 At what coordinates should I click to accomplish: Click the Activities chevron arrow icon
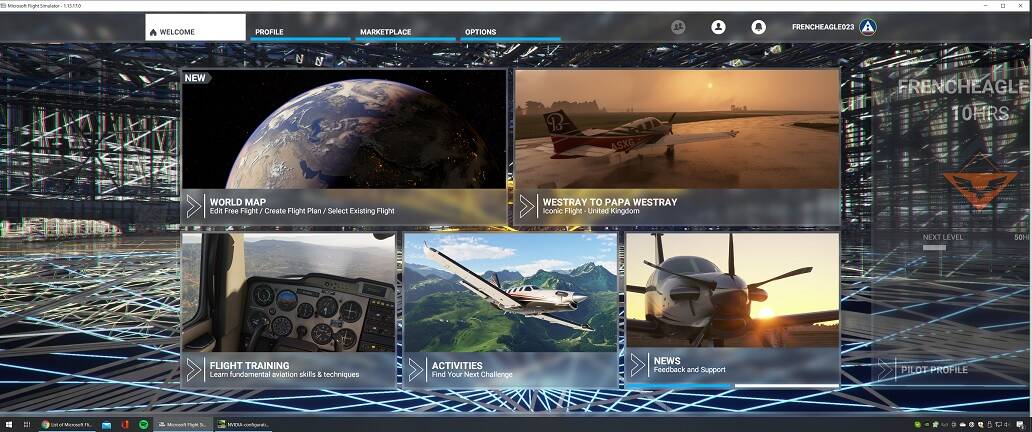416,370
